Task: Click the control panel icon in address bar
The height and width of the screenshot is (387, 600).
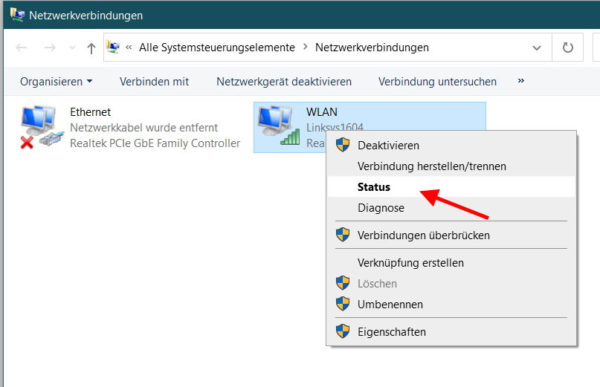Action: click(x=113, y=47)
